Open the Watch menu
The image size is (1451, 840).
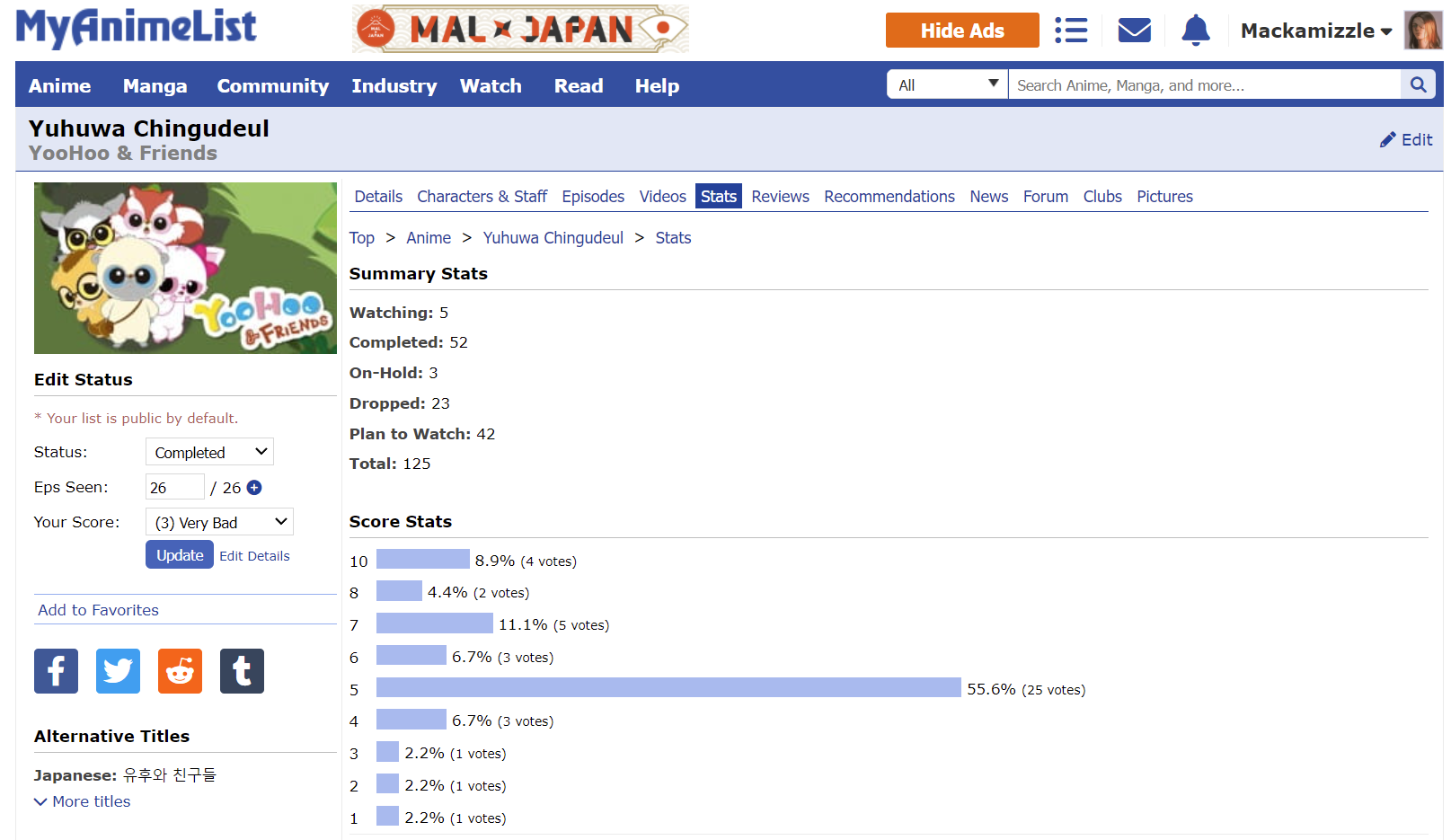(x=491, y=86)
